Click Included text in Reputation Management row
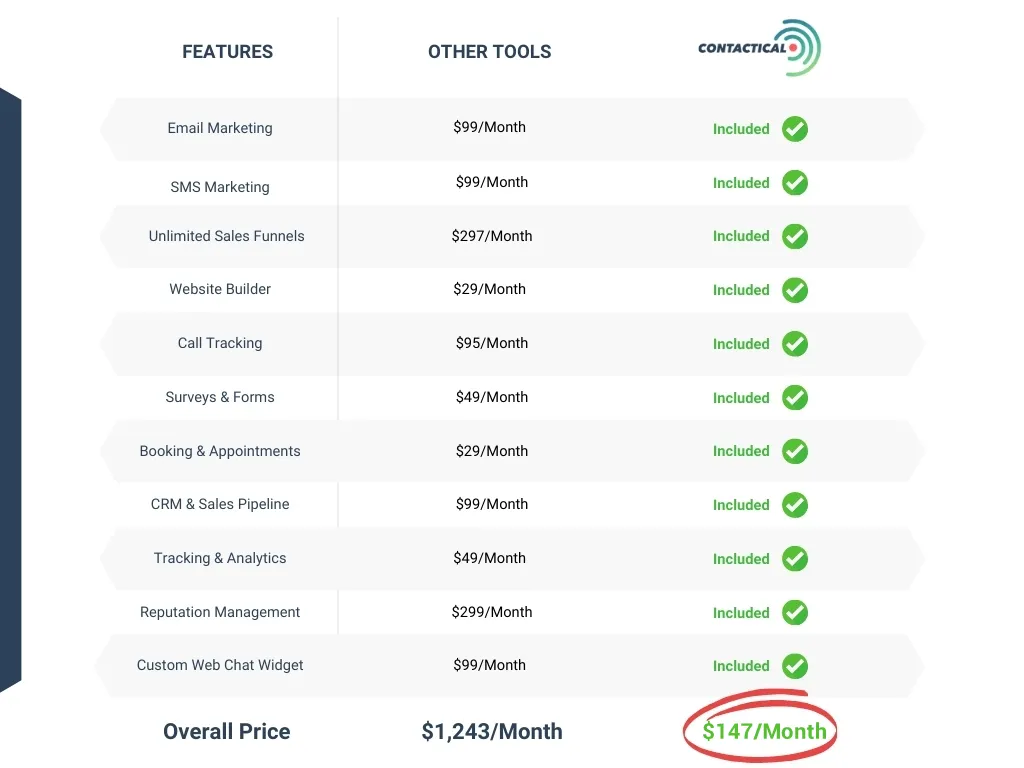This screenshot has width=1024, height=768. click(x=741, y=613)
